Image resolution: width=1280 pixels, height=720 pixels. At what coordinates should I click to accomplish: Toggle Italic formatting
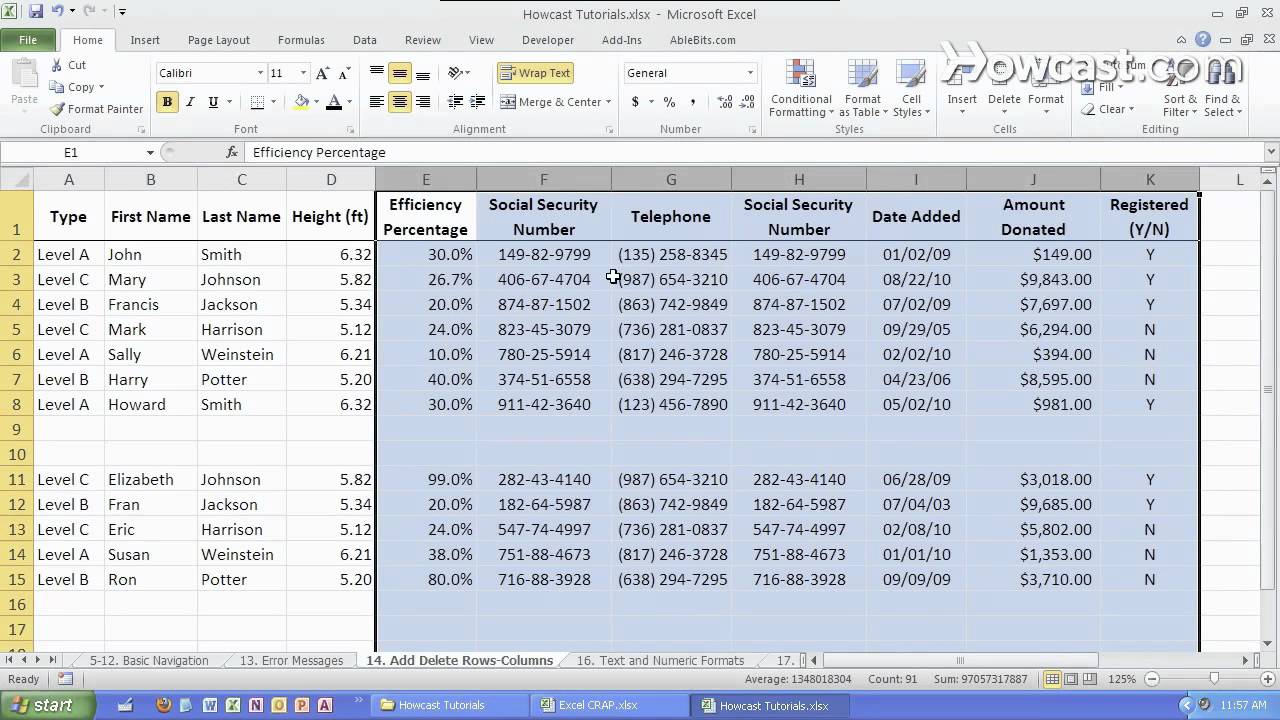point(190,102)
